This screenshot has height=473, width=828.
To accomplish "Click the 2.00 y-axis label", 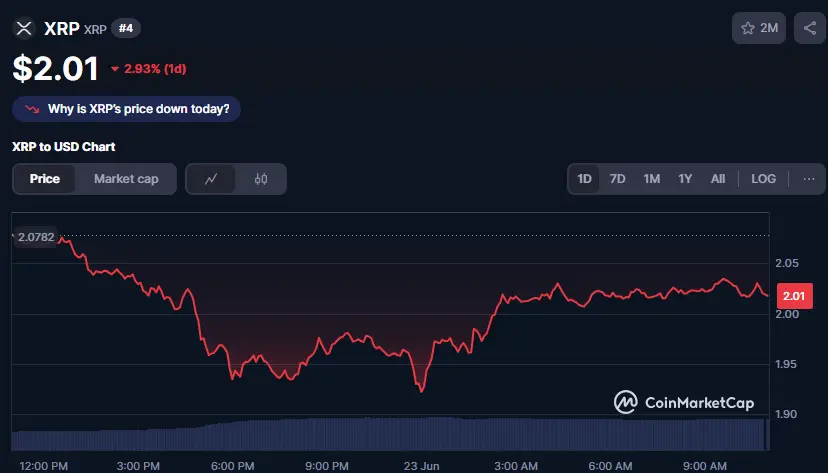I will click(x=787, y=314).
